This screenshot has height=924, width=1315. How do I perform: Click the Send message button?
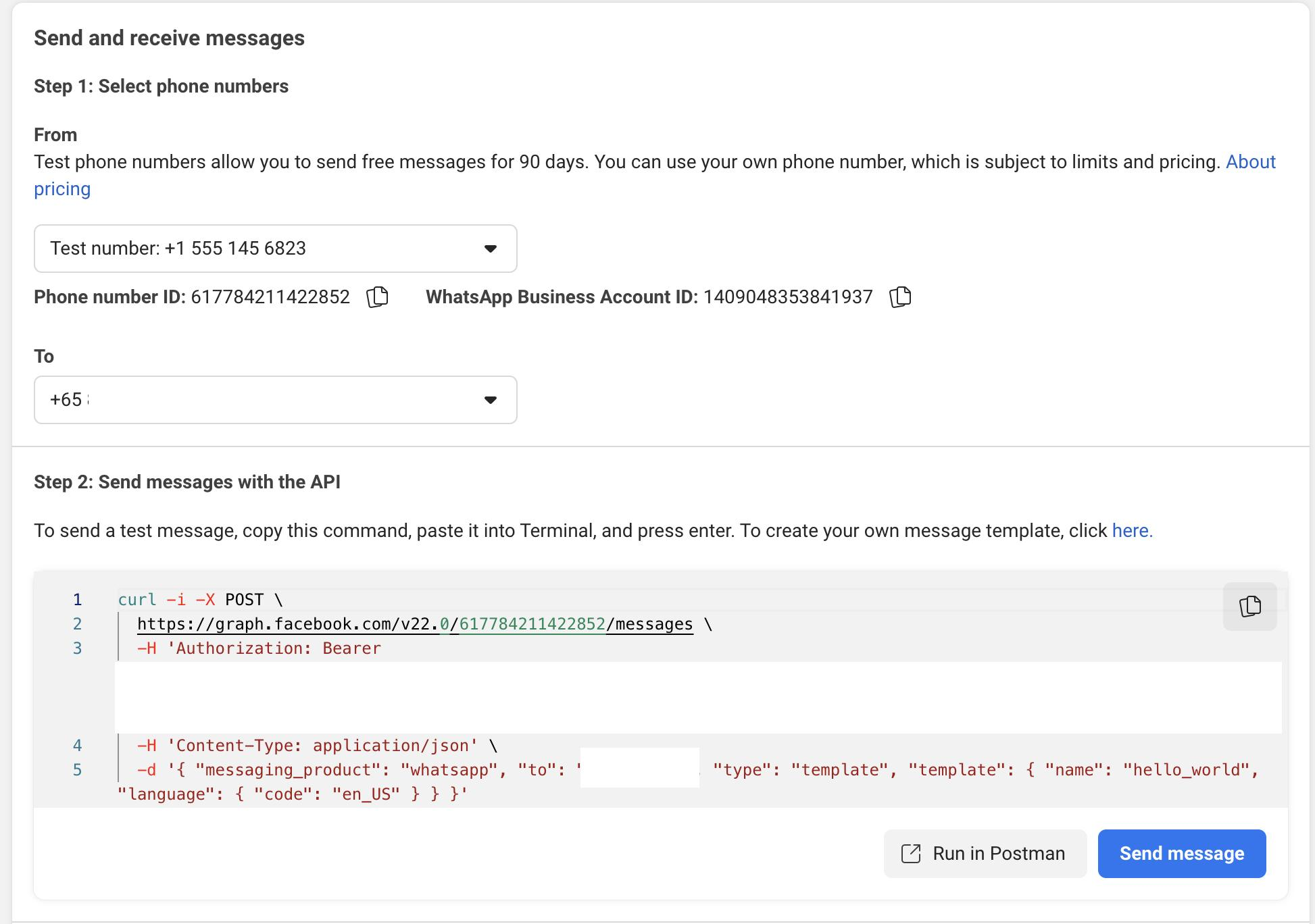[x=1182, y=854]
